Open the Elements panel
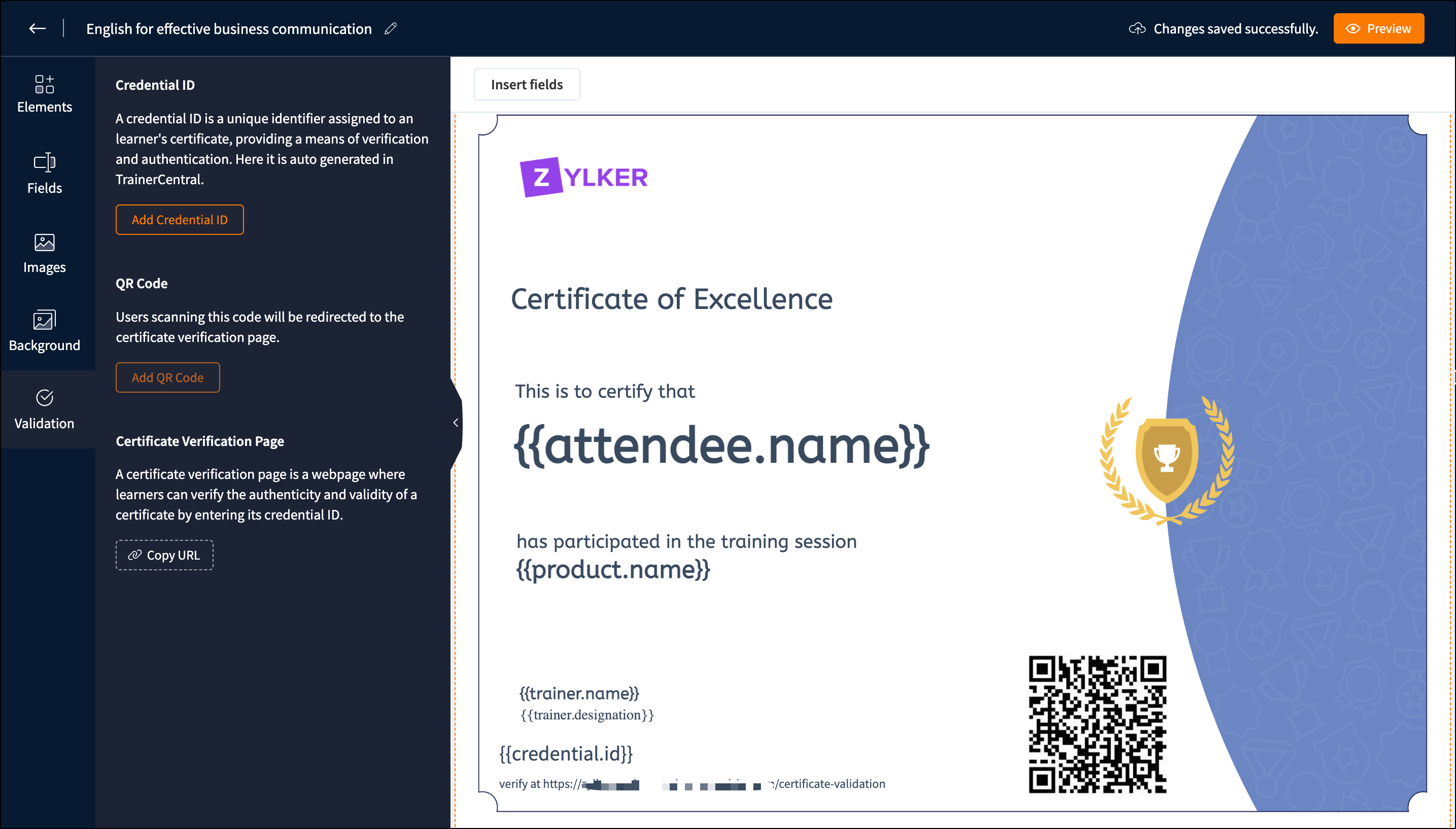The width and height of the screenshot is (1456, 829). pos(45,94)
